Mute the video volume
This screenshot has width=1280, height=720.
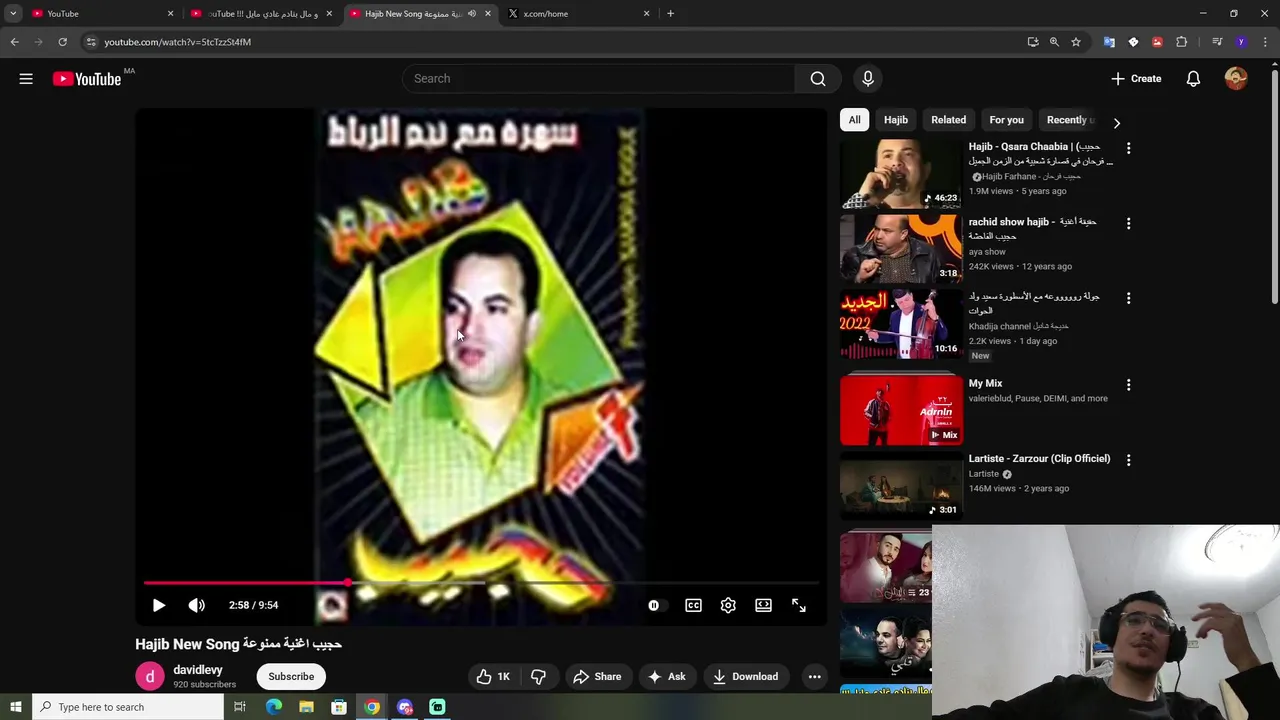[x=197, y=605]
